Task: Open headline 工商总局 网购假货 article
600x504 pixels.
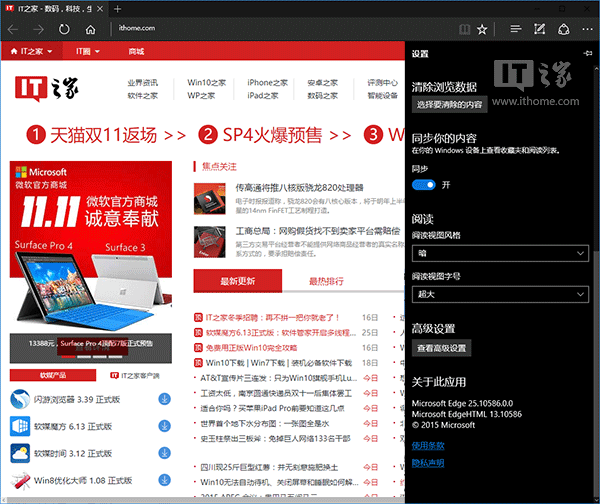Action: tap(318, 231)
